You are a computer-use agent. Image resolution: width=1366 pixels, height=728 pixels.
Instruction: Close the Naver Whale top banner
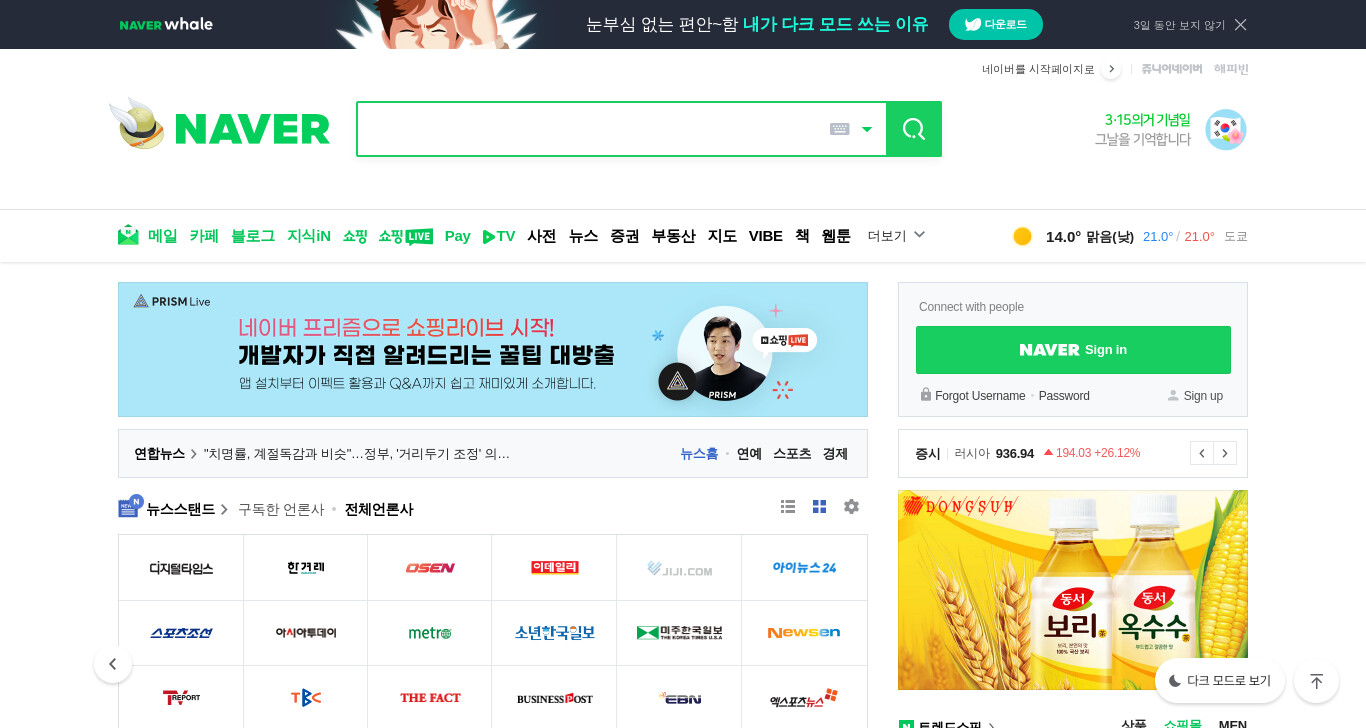1240,24
